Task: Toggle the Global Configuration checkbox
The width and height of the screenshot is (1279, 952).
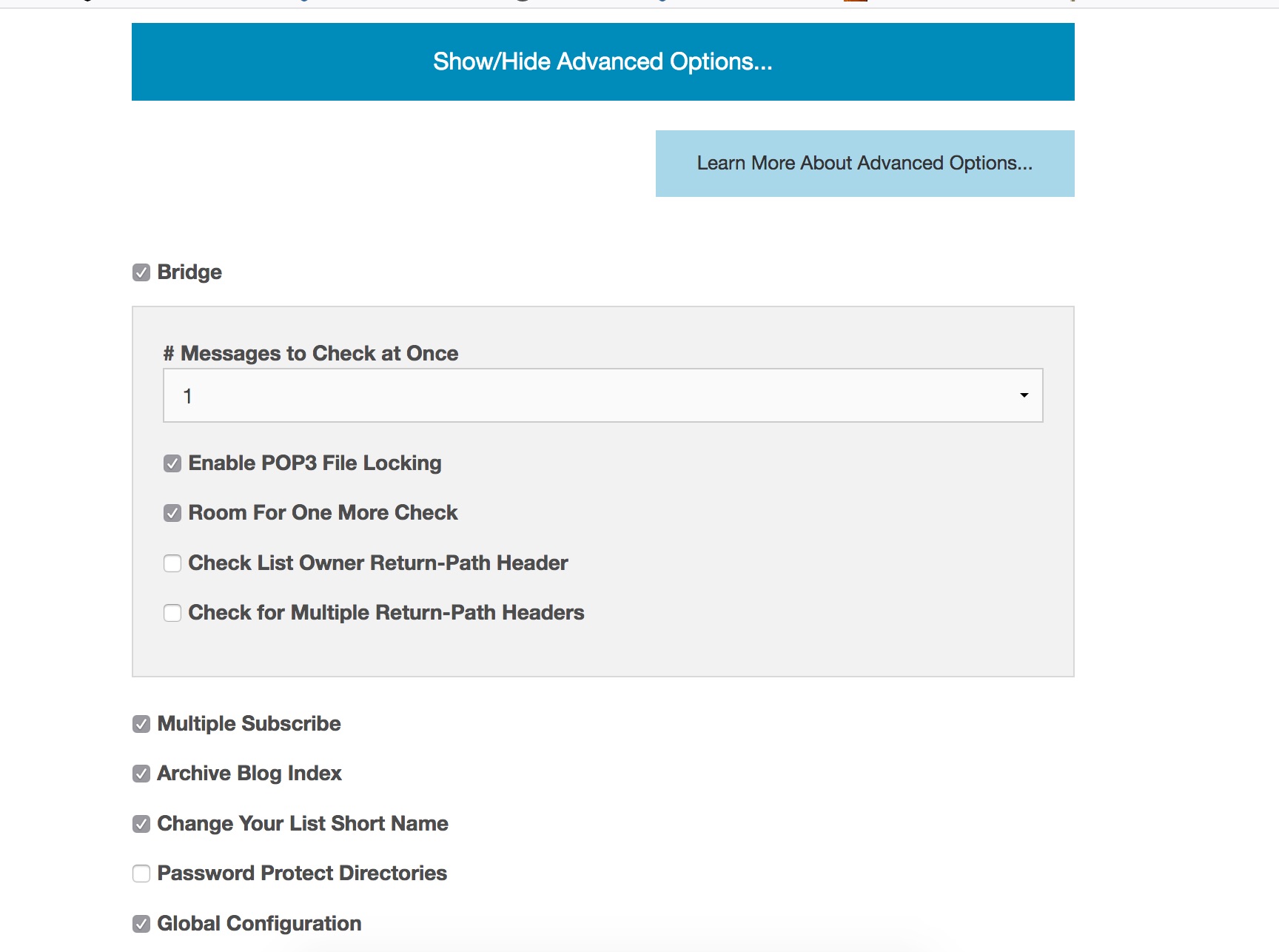Action: pos(141,924)
